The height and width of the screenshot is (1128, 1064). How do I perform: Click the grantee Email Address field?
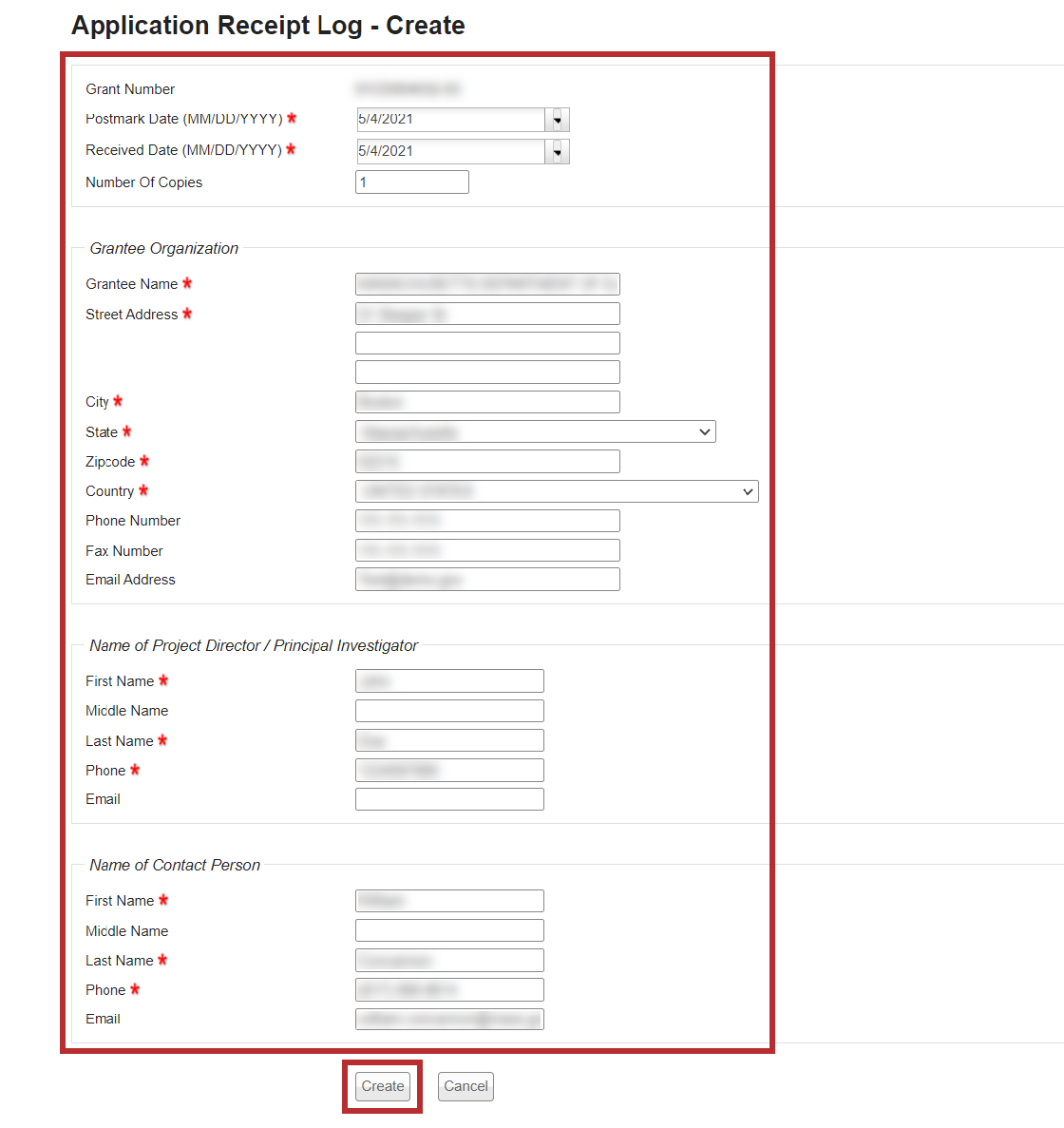pyautogui.click(x=487, y=580)
